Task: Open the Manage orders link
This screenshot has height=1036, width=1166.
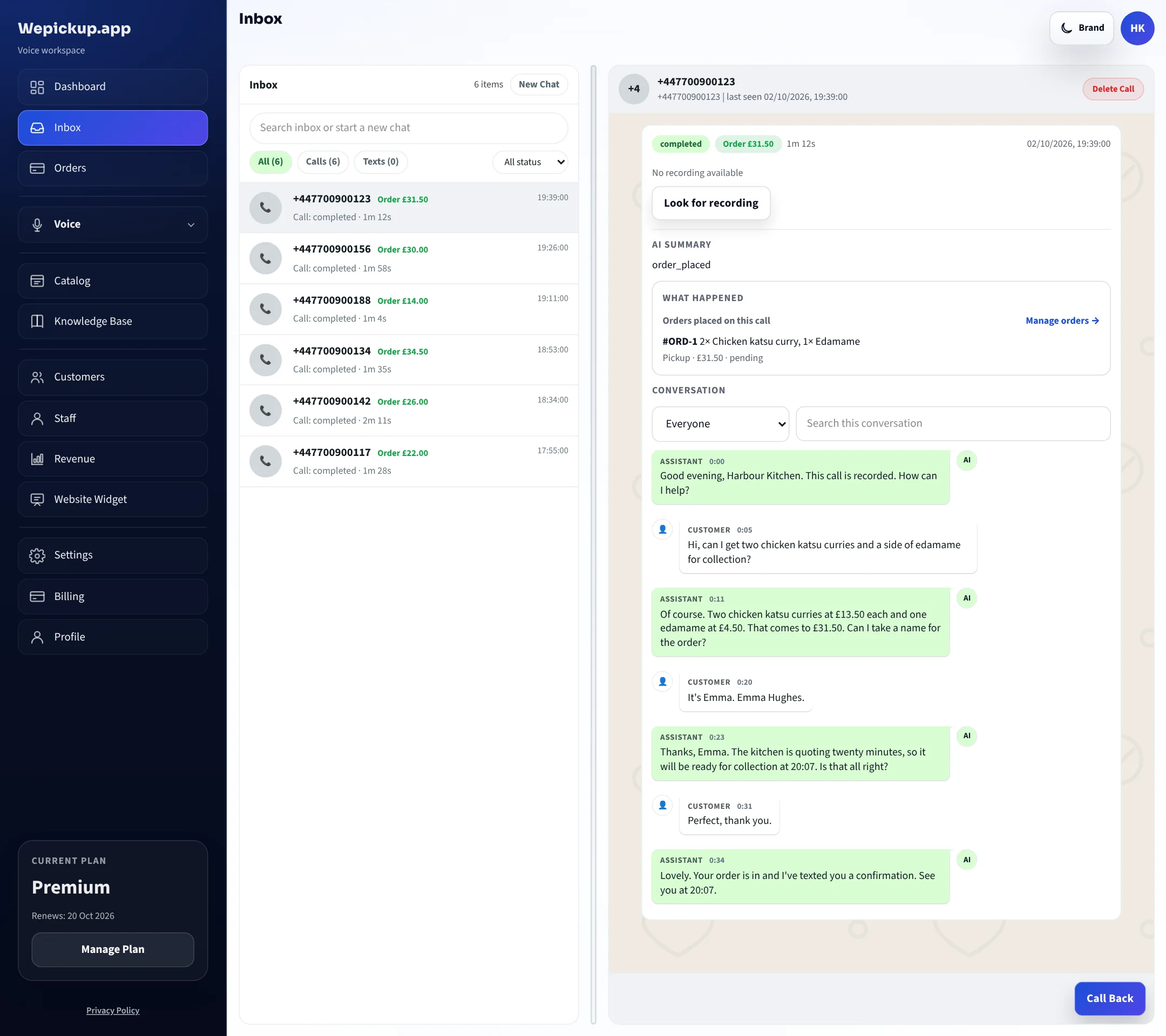Action: (x=1062, y=321)
